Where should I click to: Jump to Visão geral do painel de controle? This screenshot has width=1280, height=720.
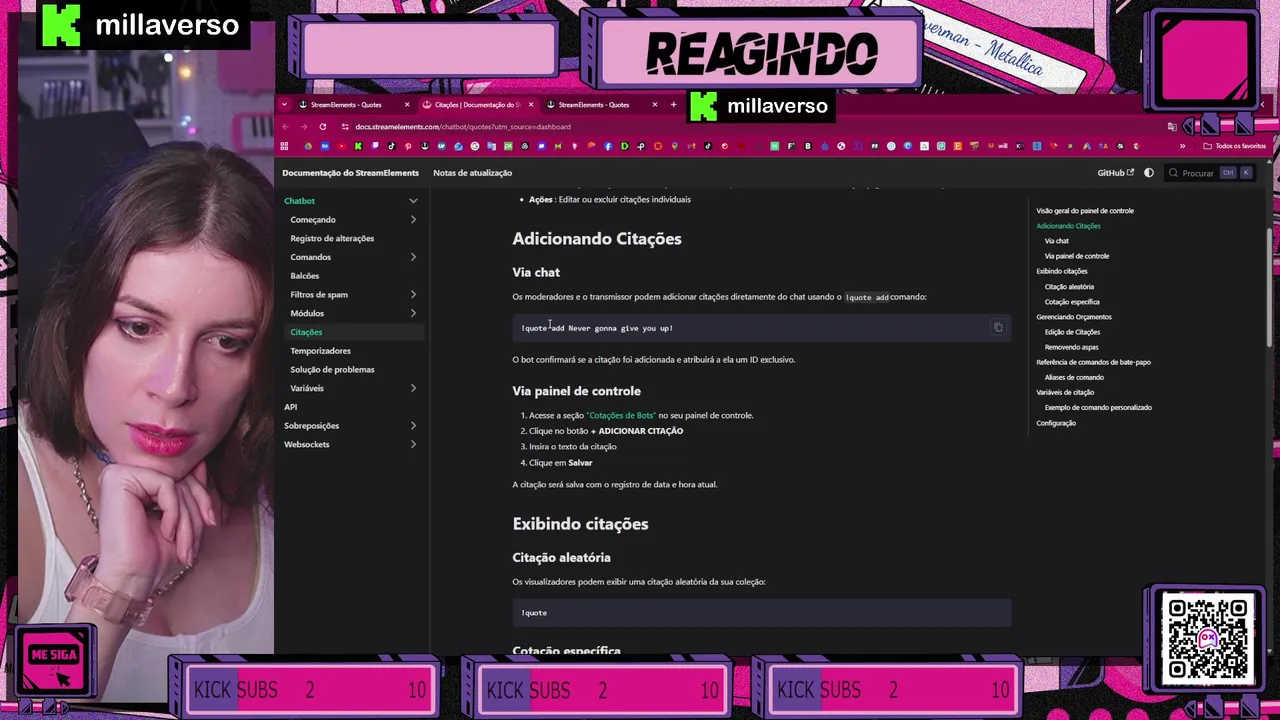(x=1085, y=211)
